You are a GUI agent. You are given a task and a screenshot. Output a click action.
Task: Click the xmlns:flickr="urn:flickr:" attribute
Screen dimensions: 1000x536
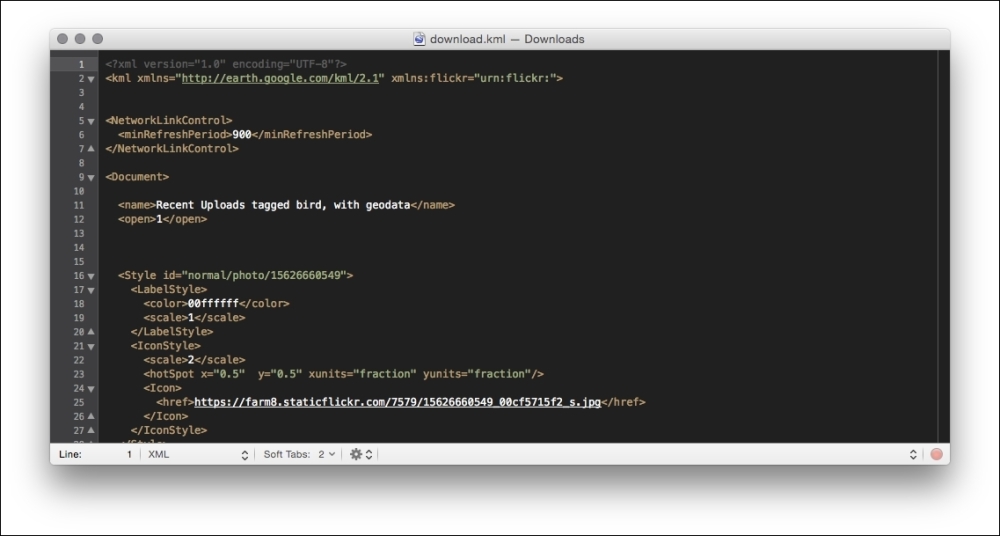tap(474, 78)
